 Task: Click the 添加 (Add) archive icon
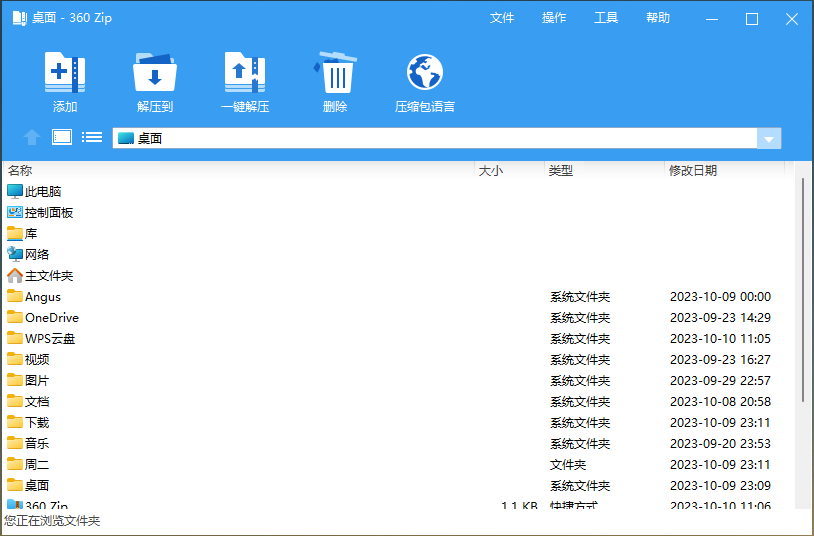click(65, 72)
